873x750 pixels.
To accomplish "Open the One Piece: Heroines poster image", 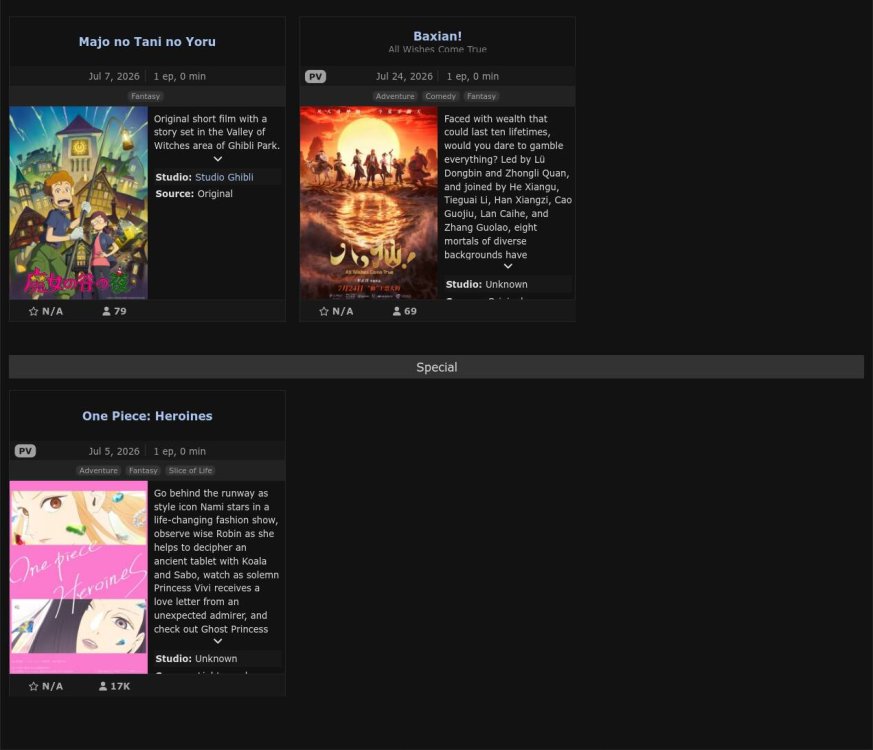I will [x=79, y=577].
